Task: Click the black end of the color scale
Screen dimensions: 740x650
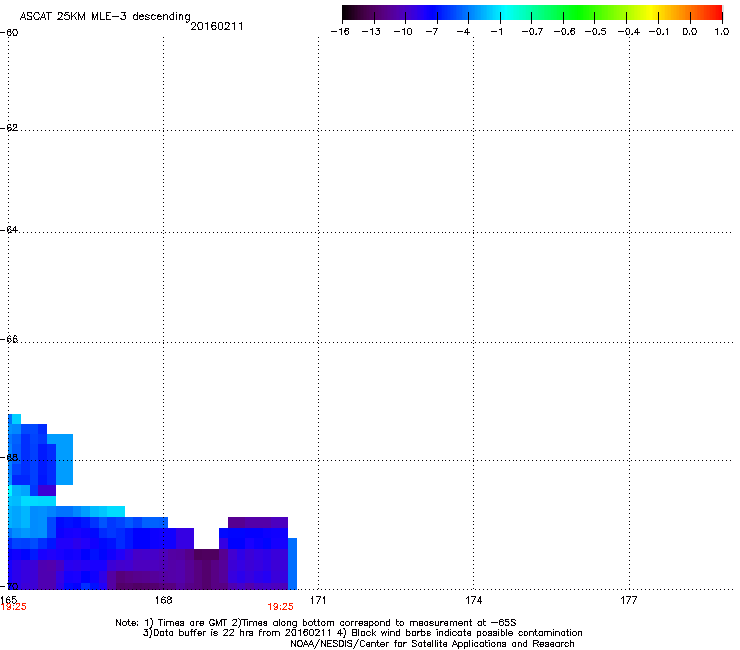Action: click(x=348, y=13)
